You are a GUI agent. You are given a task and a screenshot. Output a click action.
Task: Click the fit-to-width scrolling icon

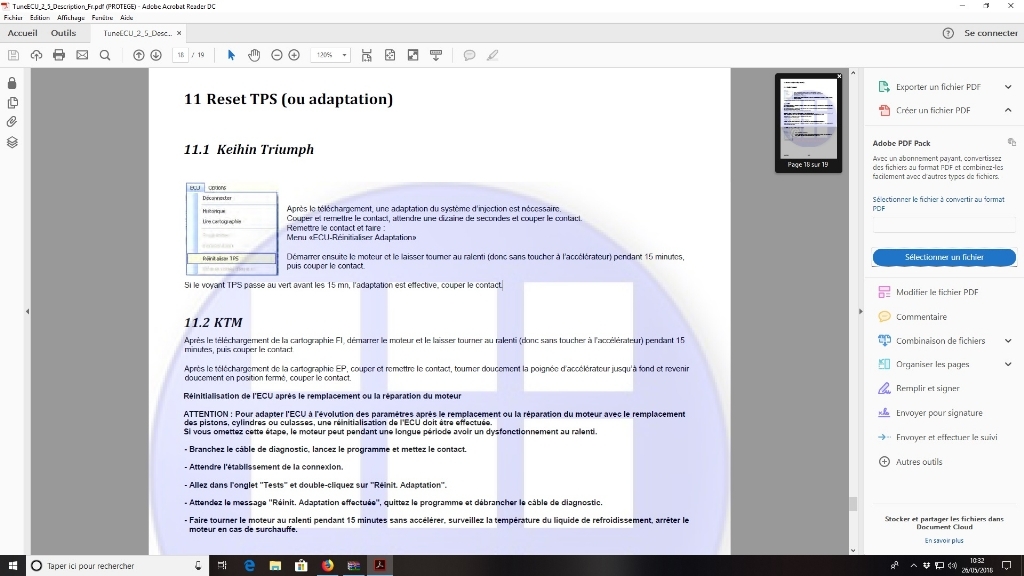coord(366,56)
